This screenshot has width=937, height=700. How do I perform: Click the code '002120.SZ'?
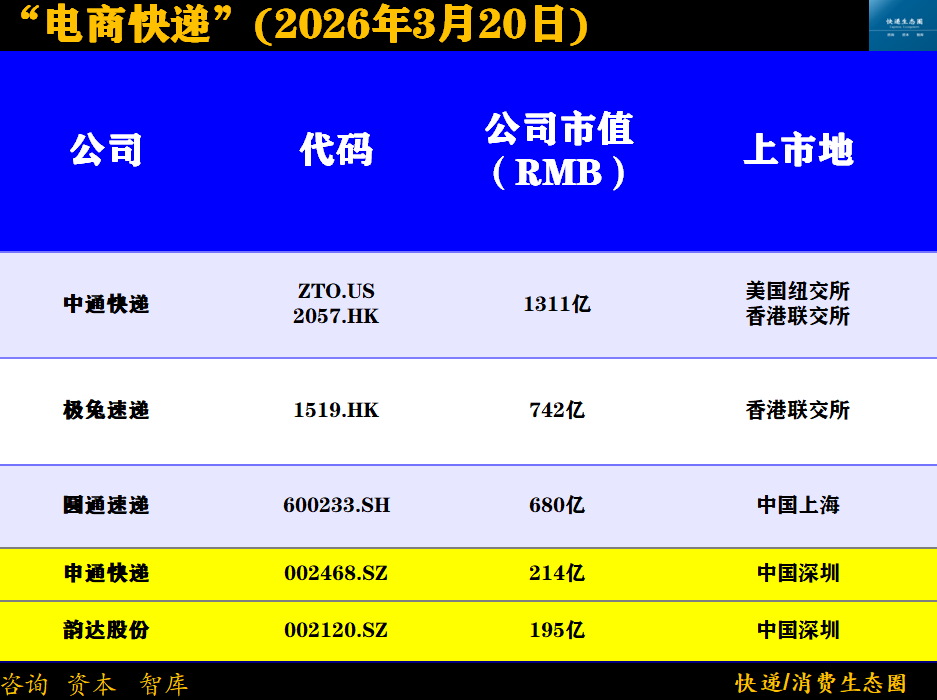coord(336,630)
